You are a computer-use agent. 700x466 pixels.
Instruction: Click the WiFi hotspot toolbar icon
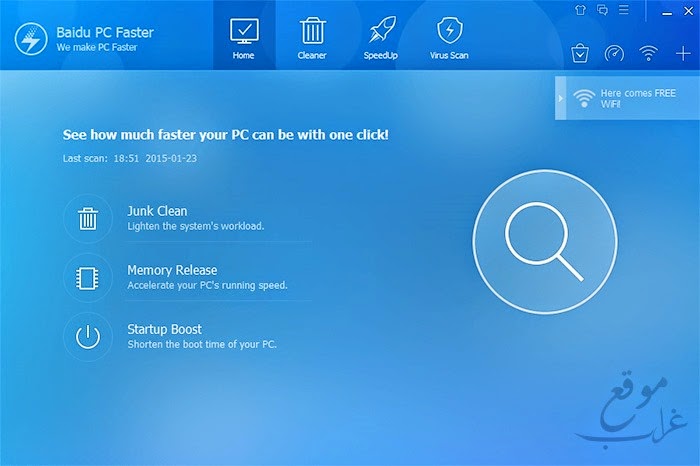(648, 54)
